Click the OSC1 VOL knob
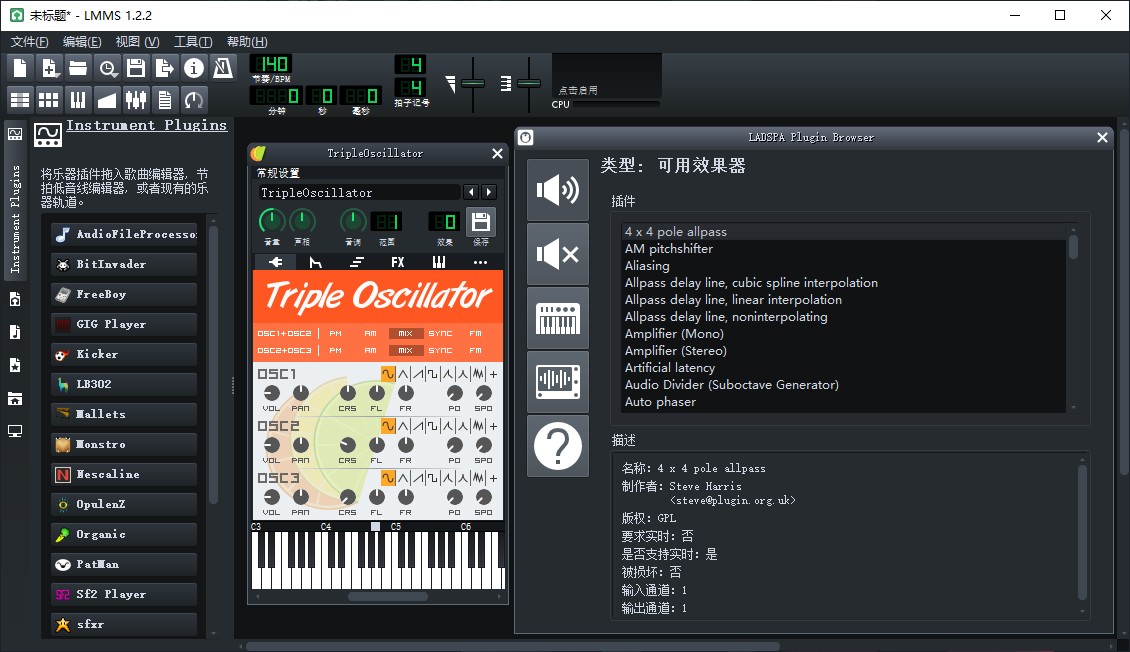The image size is (1130, 652). pyautogui.click(x=272, y=393)
